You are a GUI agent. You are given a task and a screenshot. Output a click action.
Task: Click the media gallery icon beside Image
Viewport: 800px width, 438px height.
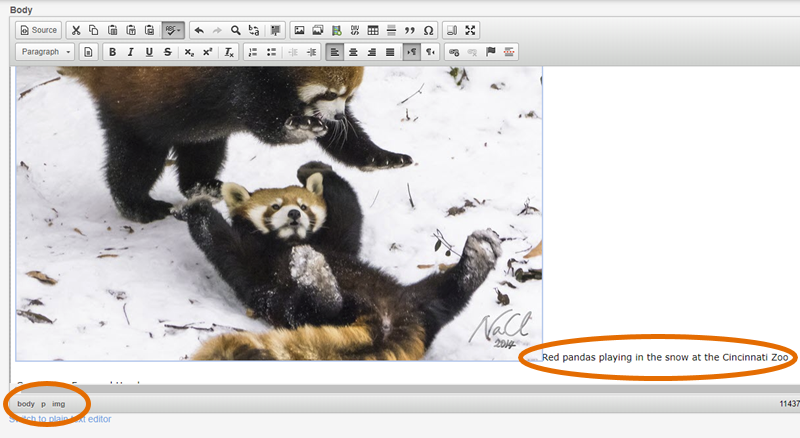coord(318,30)
